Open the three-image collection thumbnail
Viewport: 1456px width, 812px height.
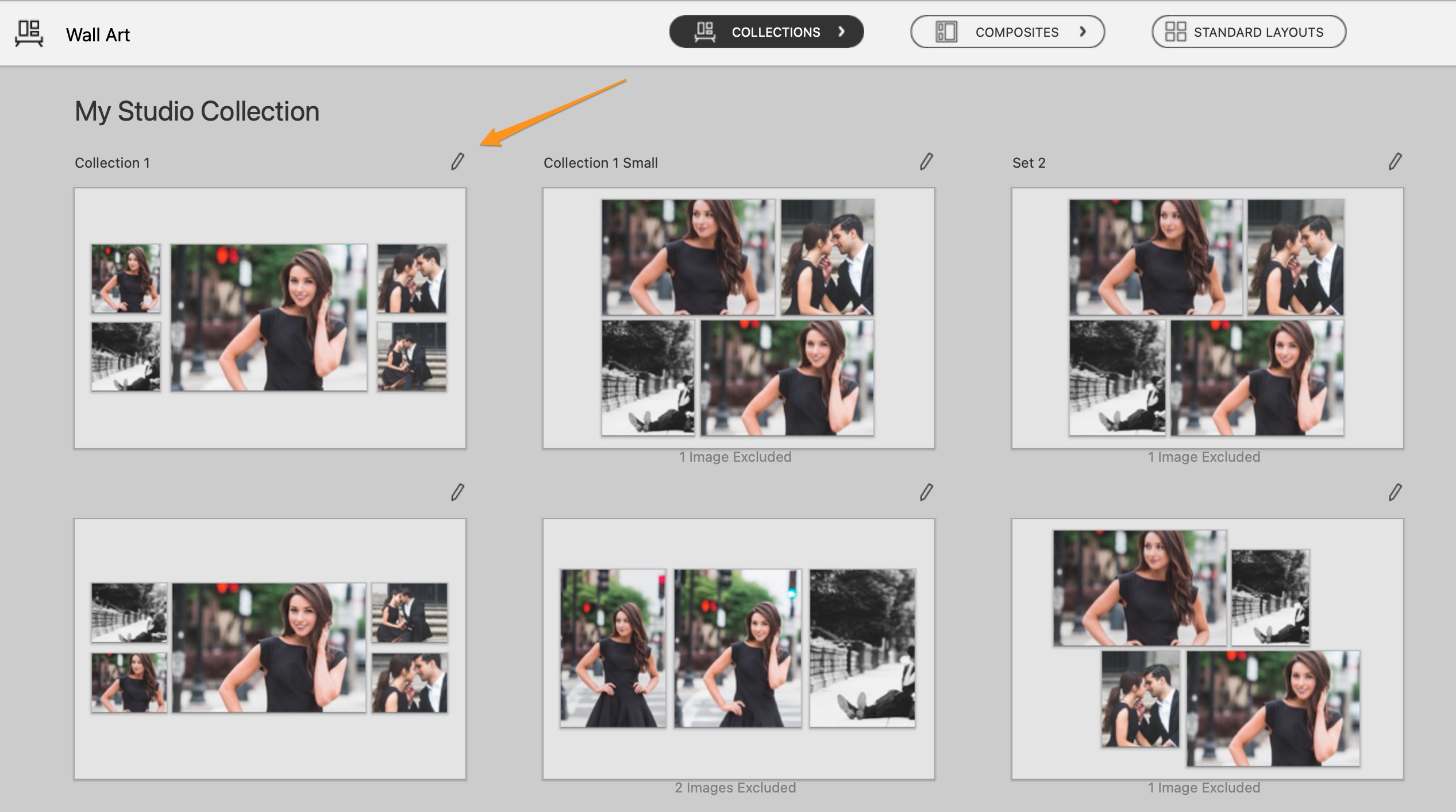click(x=739, y=649)
